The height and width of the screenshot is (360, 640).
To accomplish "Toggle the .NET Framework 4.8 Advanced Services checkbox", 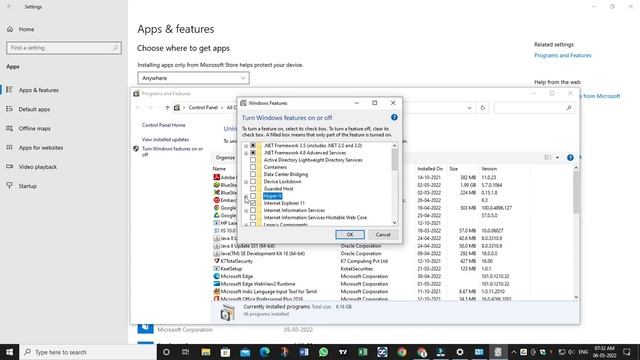I will 253,153.
